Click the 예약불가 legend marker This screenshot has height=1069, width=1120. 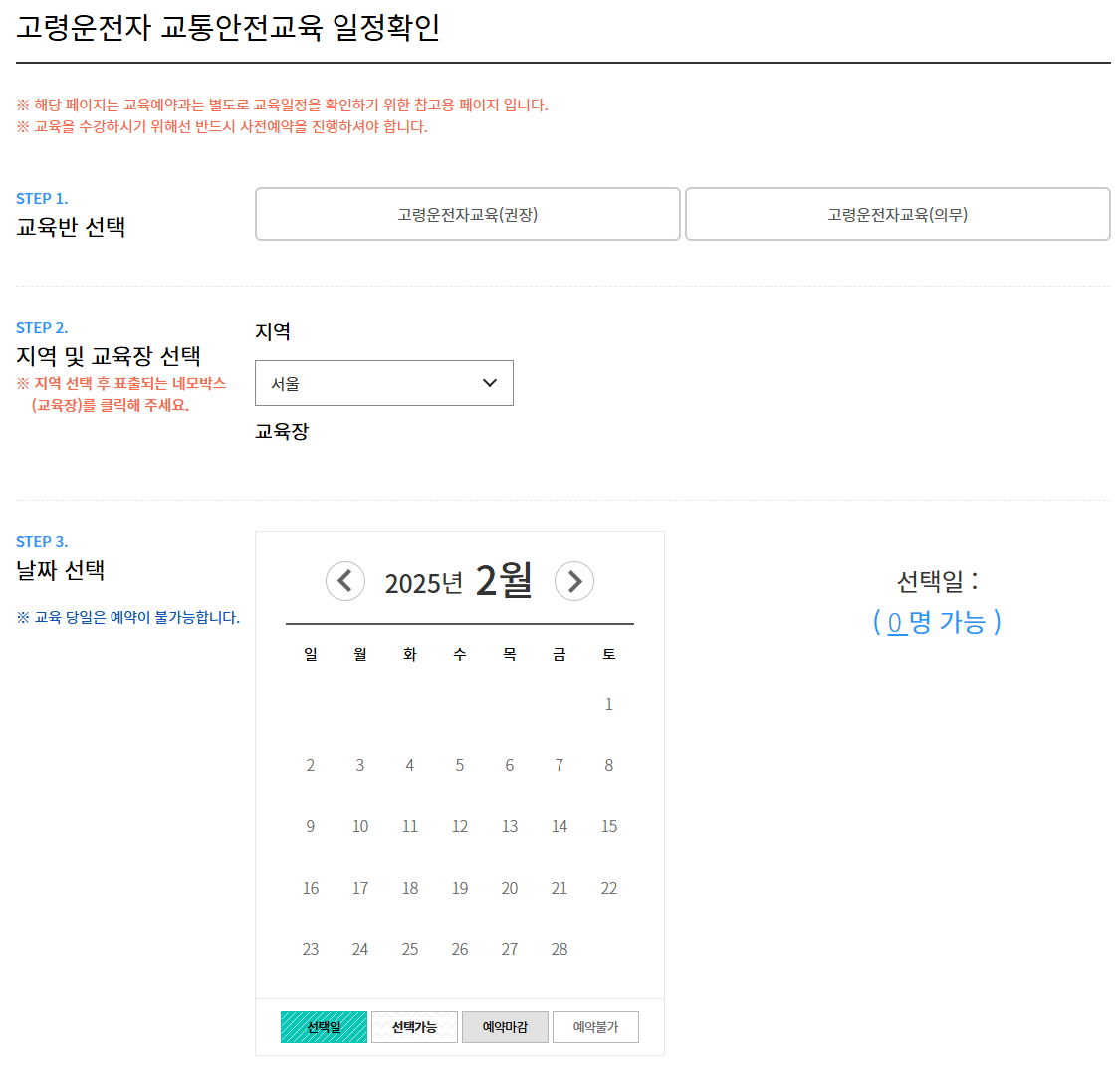(x=595, y=1026)
